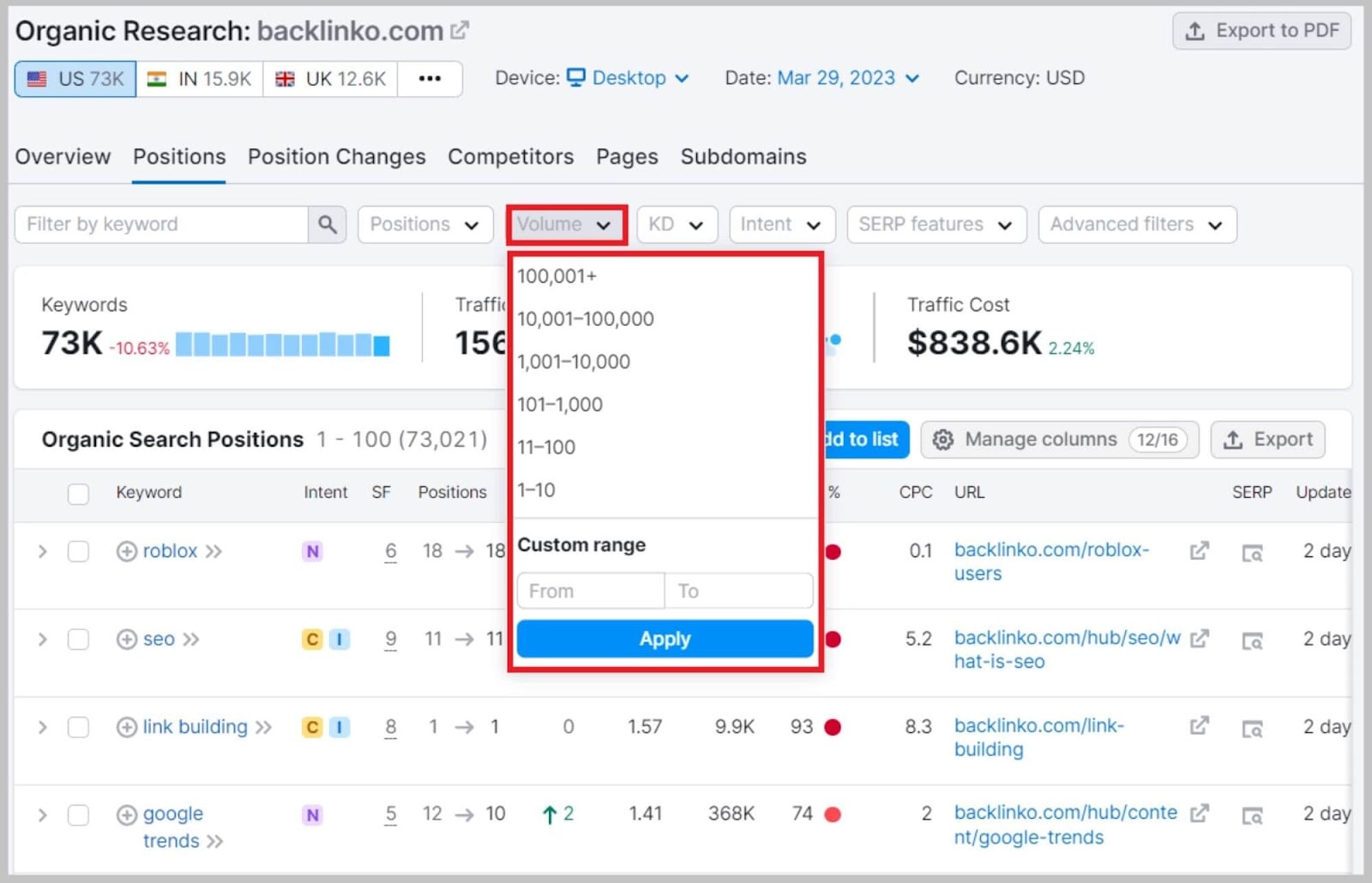The height and width of the screenshot is (883, 1372).
Task: Select the 1,001–10,000 volume option
Action: [x=665, y=362]
